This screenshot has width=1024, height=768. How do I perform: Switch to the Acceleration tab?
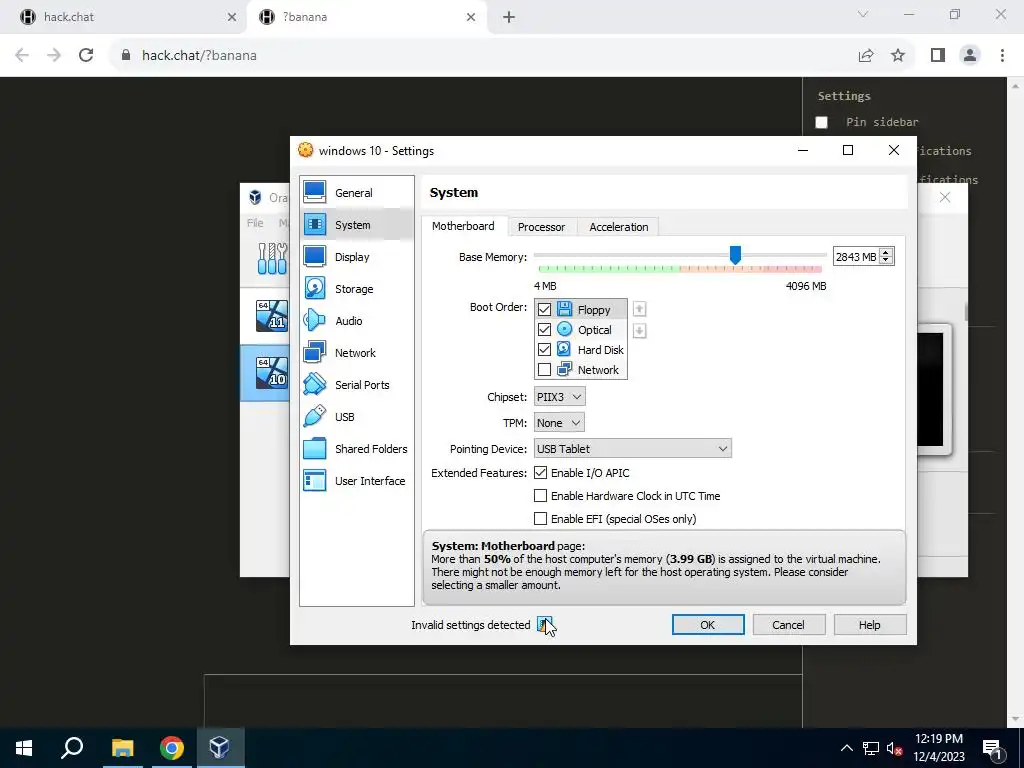click(x=618, y=227)
